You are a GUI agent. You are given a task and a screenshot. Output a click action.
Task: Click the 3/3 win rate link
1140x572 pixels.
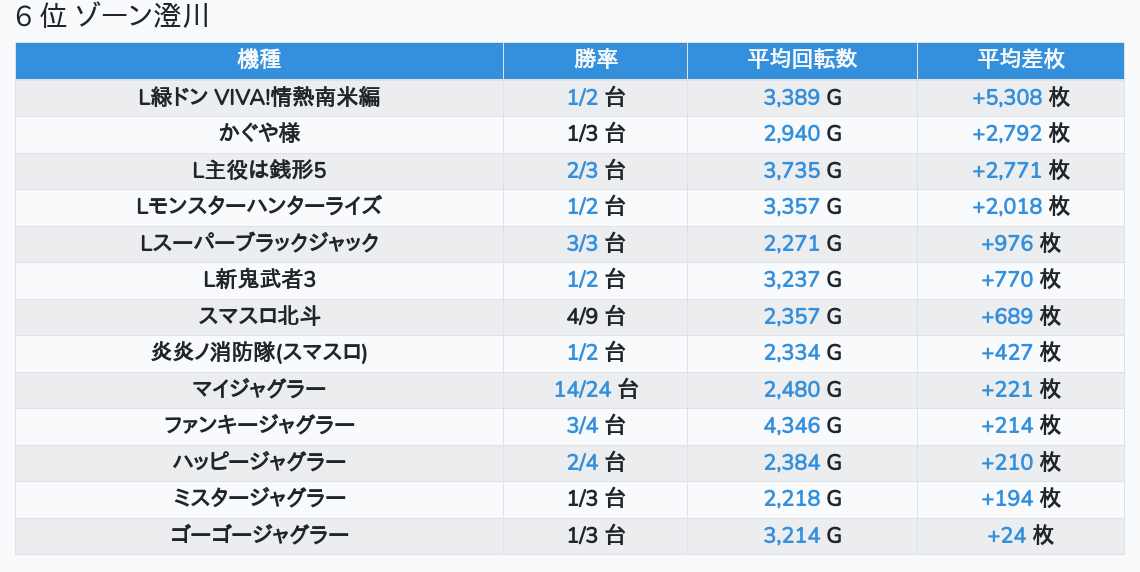(582, 243)
